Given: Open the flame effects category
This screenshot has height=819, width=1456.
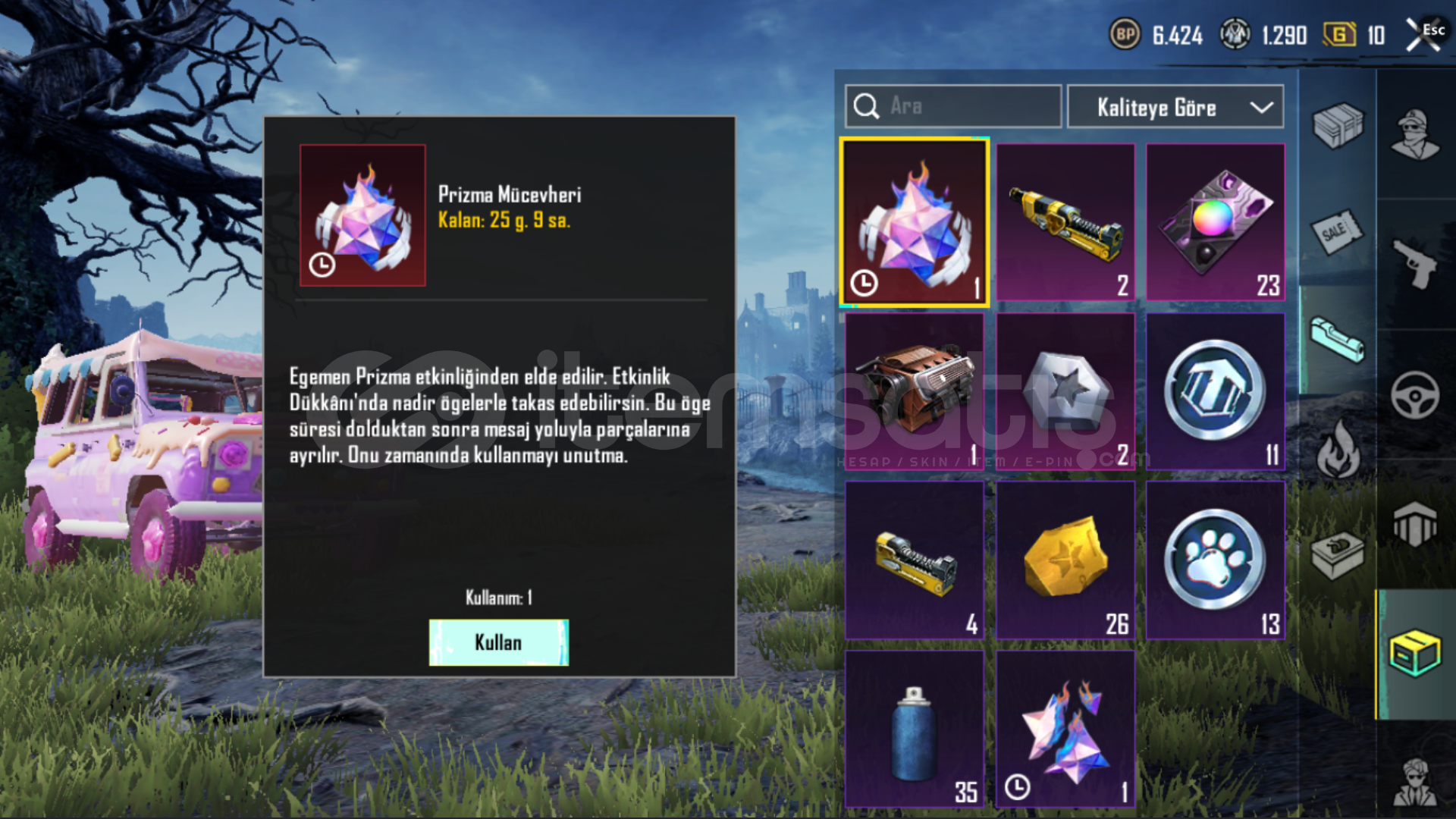Looking at the screenshot, I should 1338,449.
